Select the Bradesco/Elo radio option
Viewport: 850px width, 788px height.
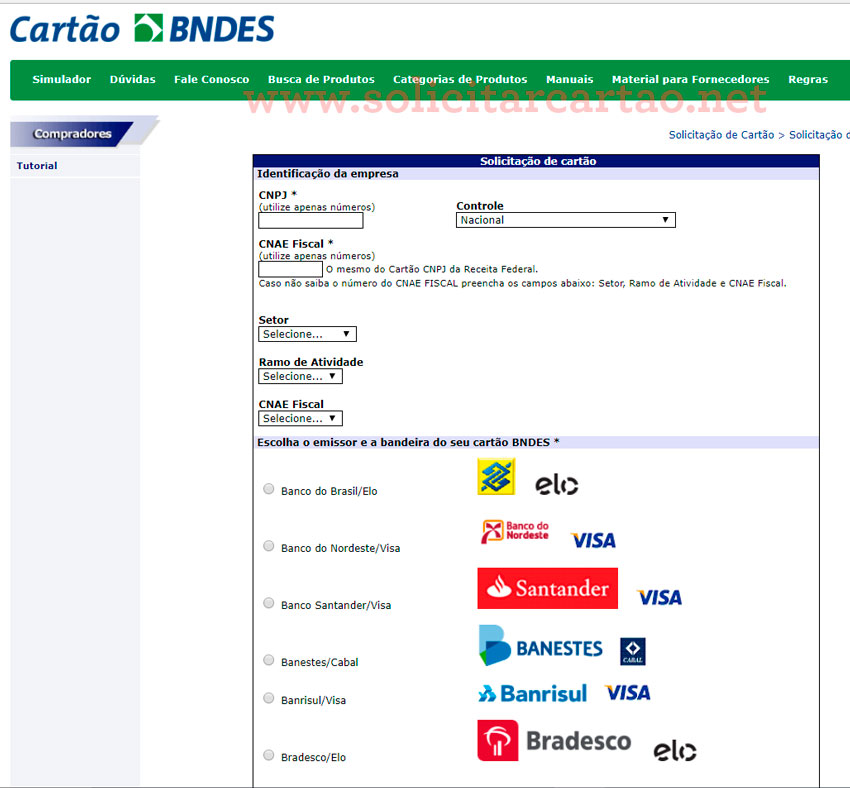pos(268,755)
